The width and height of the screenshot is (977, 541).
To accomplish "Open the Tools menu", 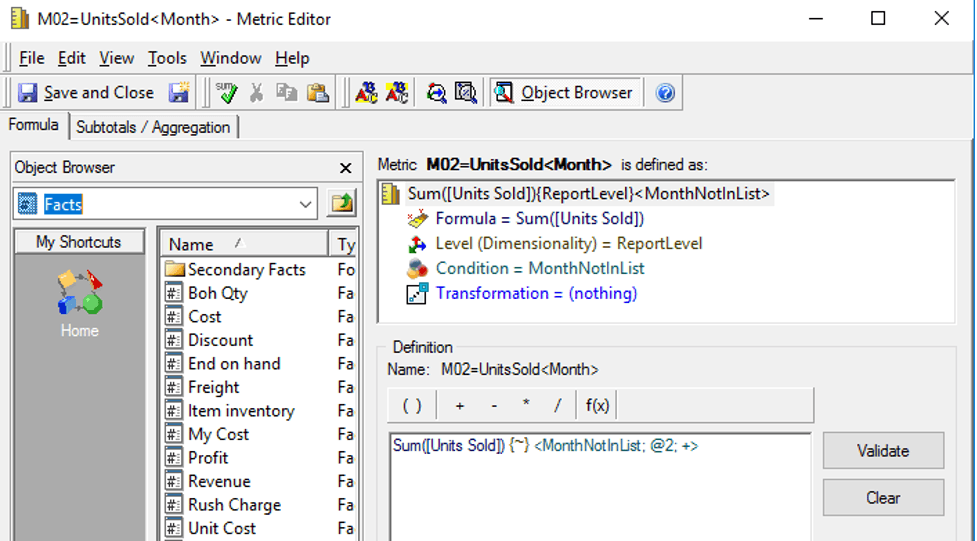I will pos(167,58).
